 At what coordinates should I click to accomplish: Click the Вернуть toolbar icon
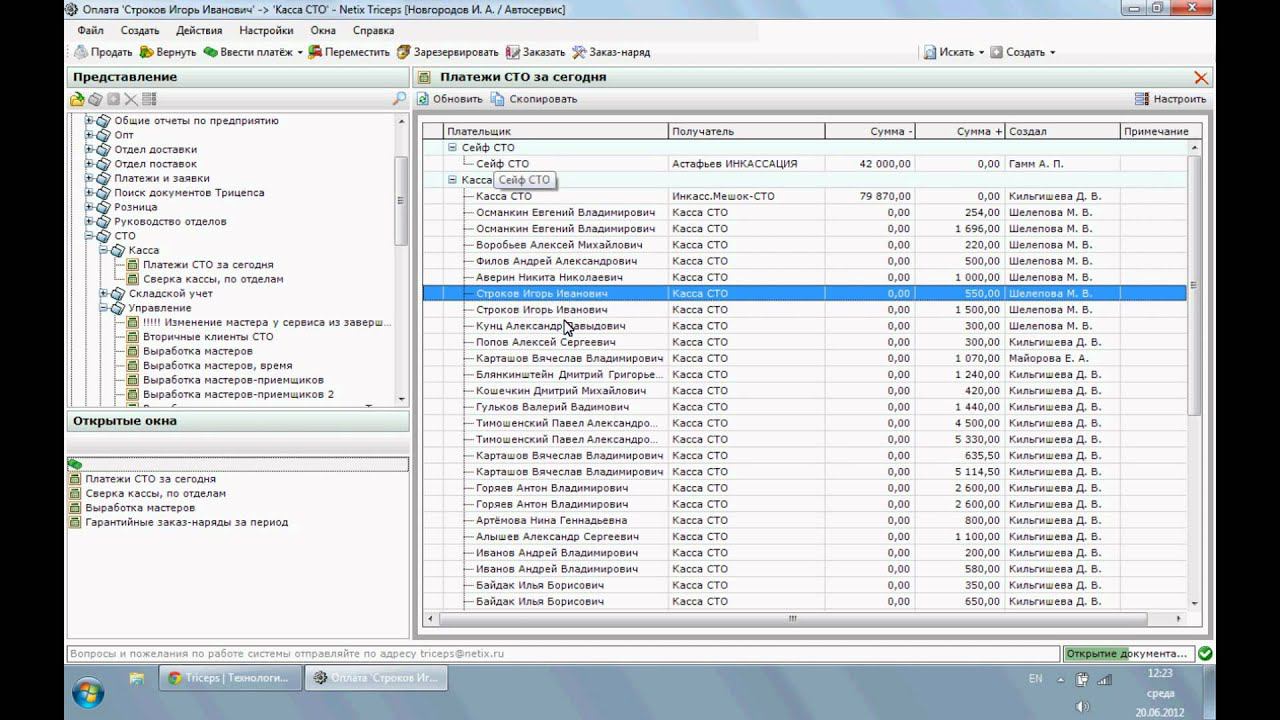[x=147, y=52]
